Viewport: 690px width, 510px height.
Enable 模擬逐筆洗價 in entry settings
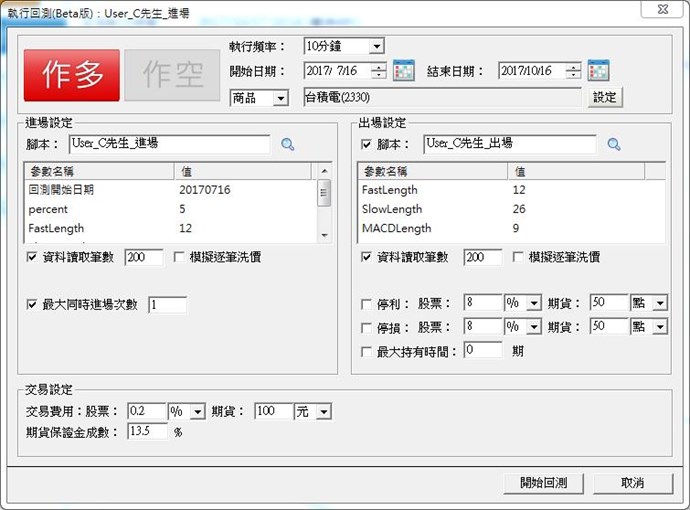coord(180,258)
